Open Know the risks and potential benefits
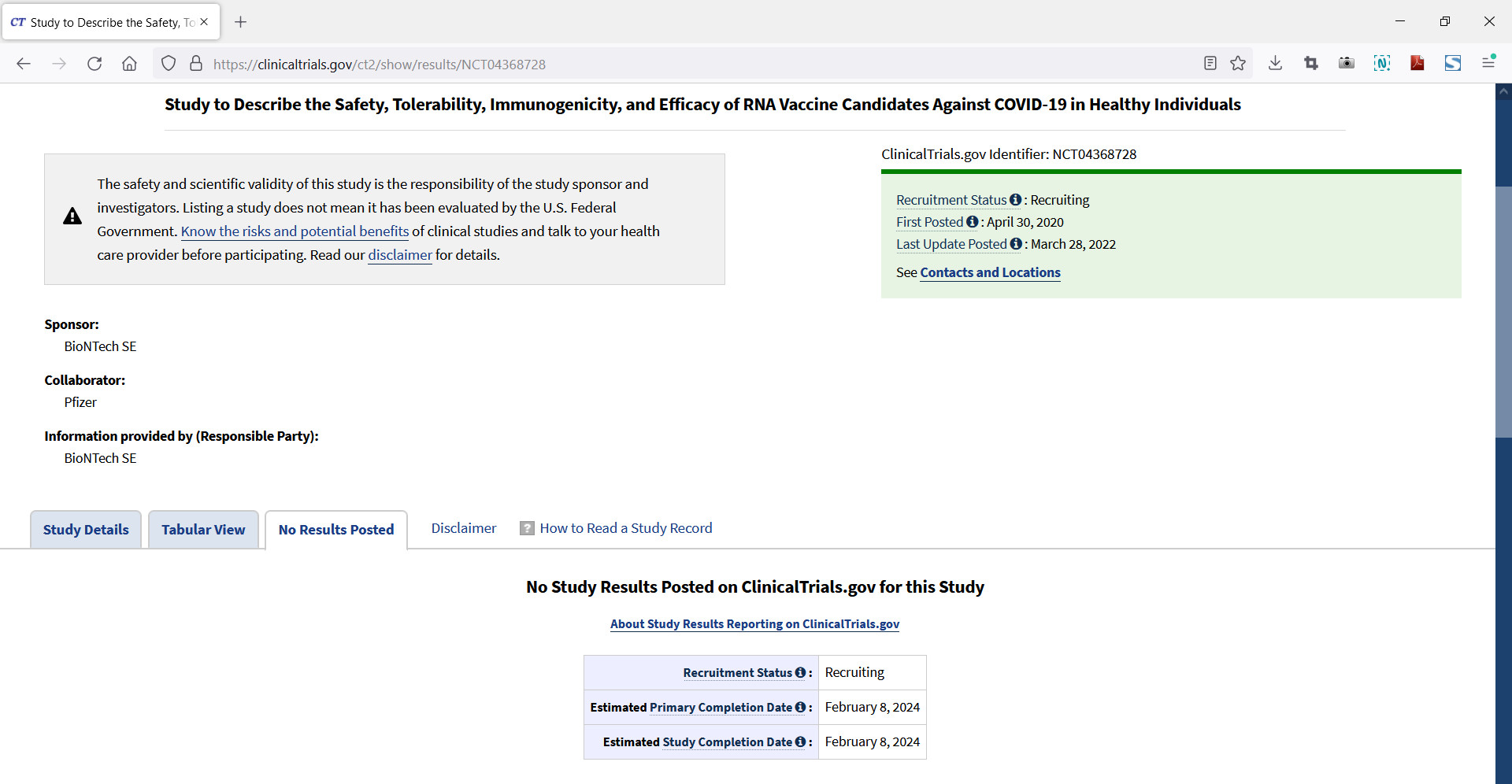 [x=295, y=231]
